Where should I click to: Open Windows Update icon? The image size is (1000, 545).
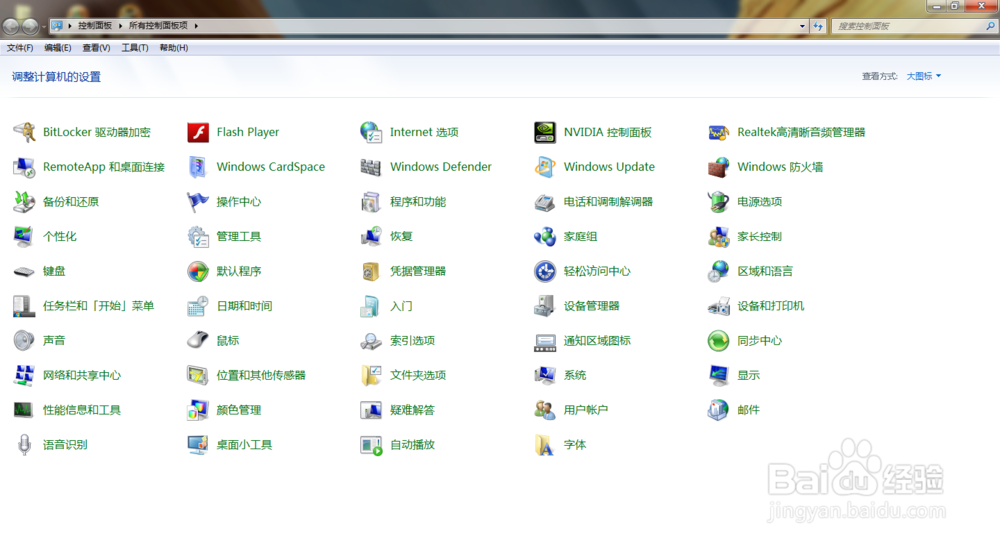pyautogui.click(x=545, y=167)
